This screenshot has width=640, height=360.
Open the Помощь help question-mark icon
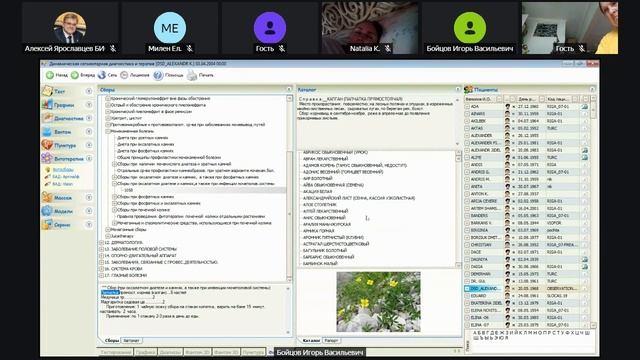(158, 75)
